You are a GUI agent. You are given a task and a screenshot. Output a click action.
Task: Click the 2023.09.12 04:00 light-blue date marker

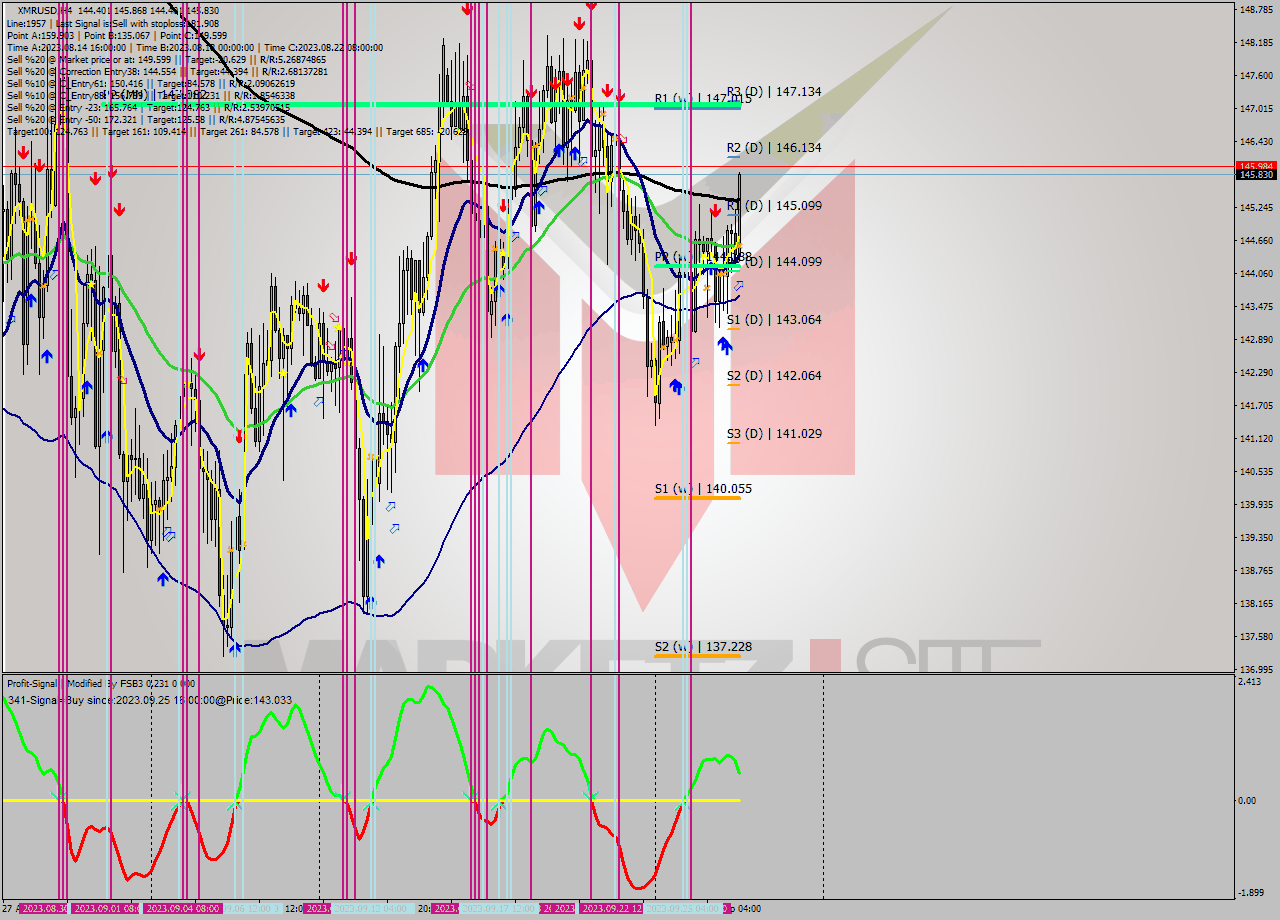373,909
